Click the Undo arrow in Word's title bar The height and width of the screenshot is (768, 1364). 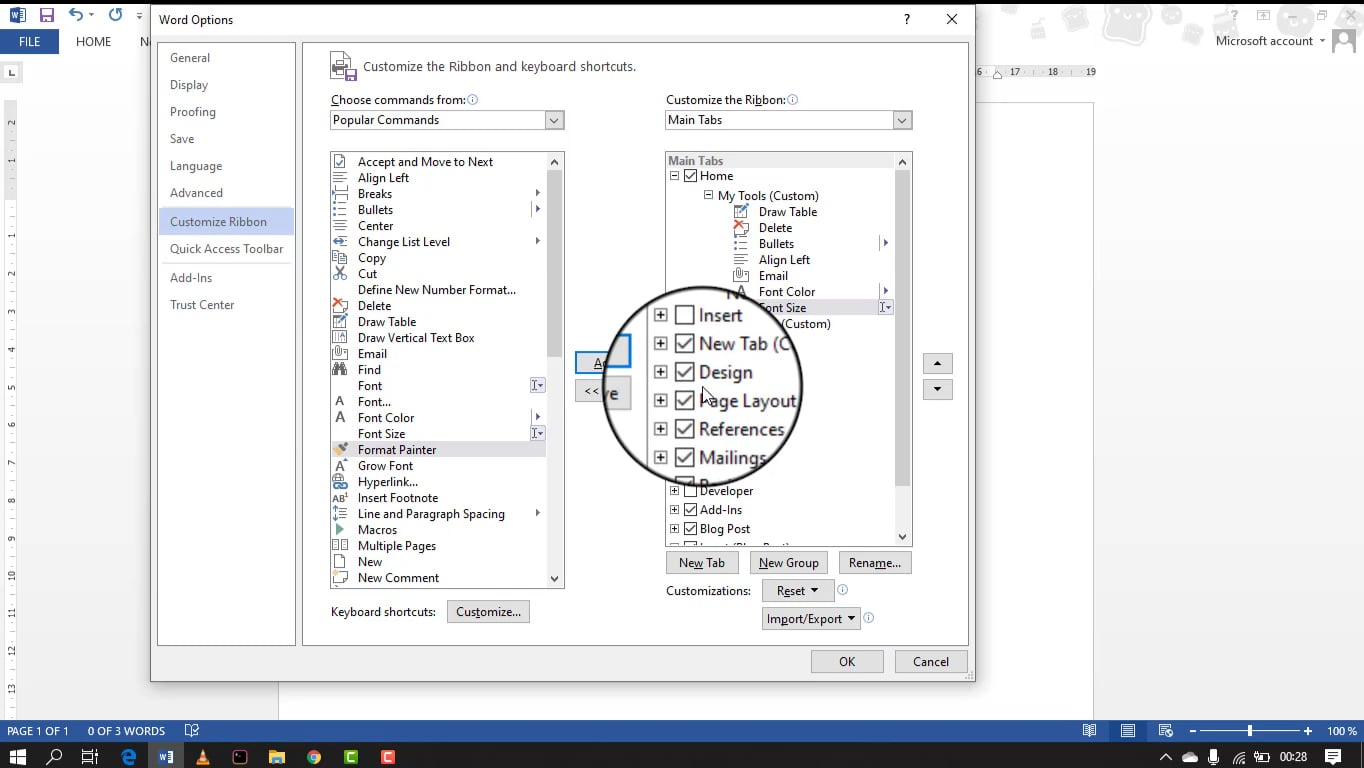(x=76, y=15)
